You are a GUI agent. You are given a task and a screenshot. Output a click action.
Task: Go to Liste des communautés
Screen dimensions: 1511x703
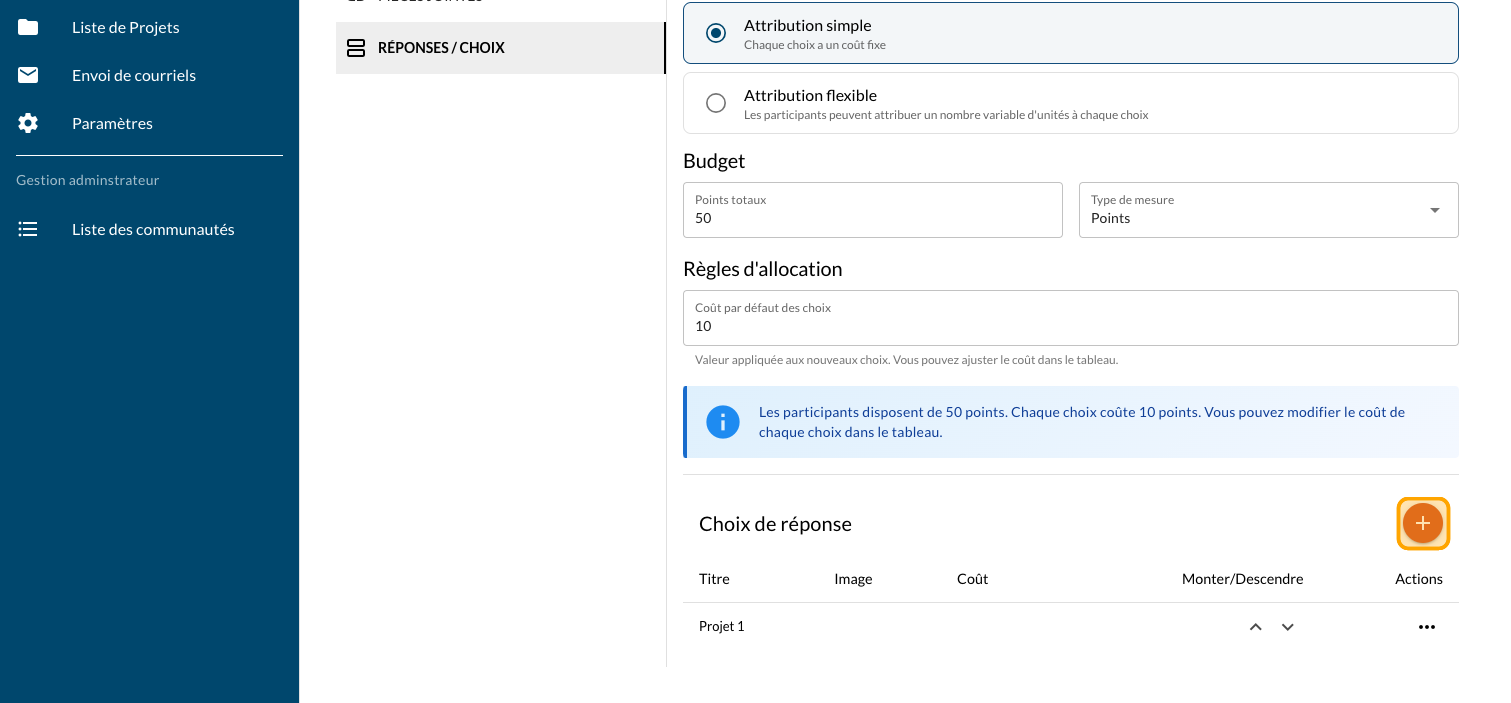click(x=153, y=229)
